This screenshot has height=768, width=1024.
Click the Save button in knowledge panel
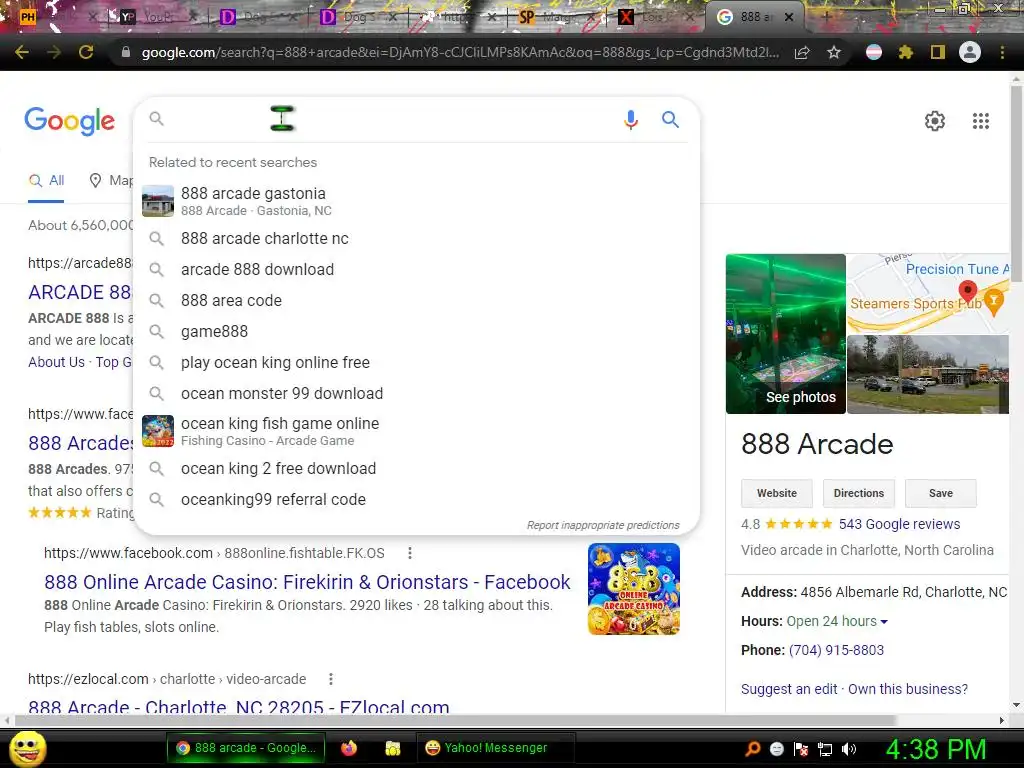(x=940, y=493)
